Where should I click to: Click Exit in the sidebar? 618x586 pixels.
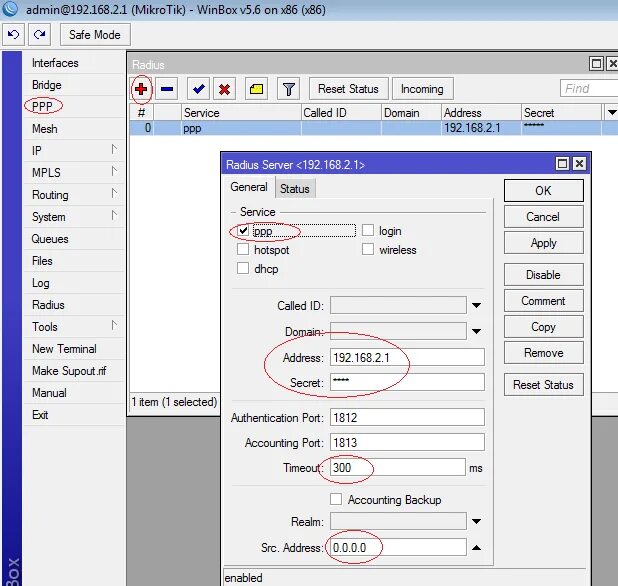(x=40, y=415)
